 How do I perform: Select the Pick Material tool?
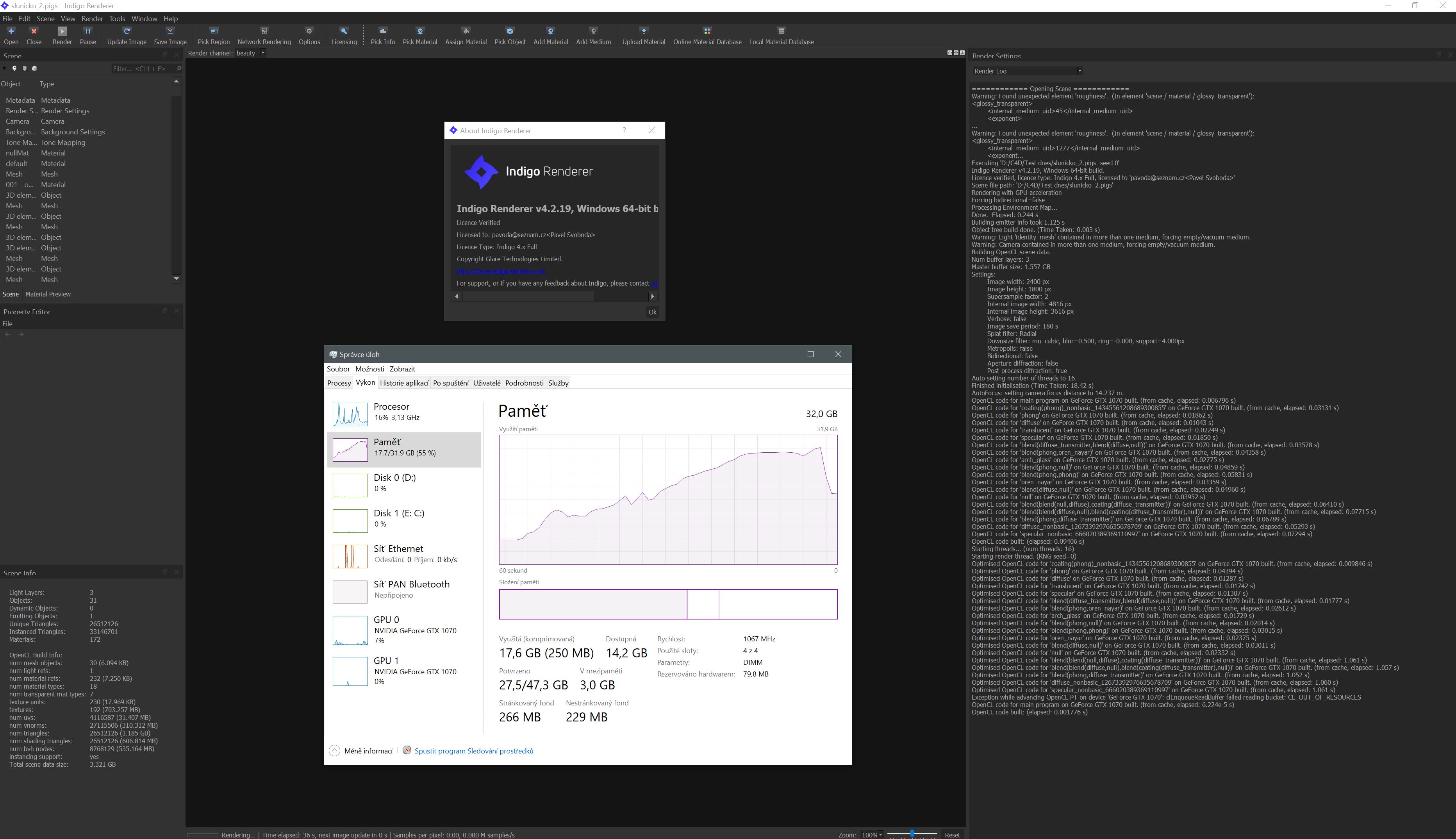pos(419,35)
